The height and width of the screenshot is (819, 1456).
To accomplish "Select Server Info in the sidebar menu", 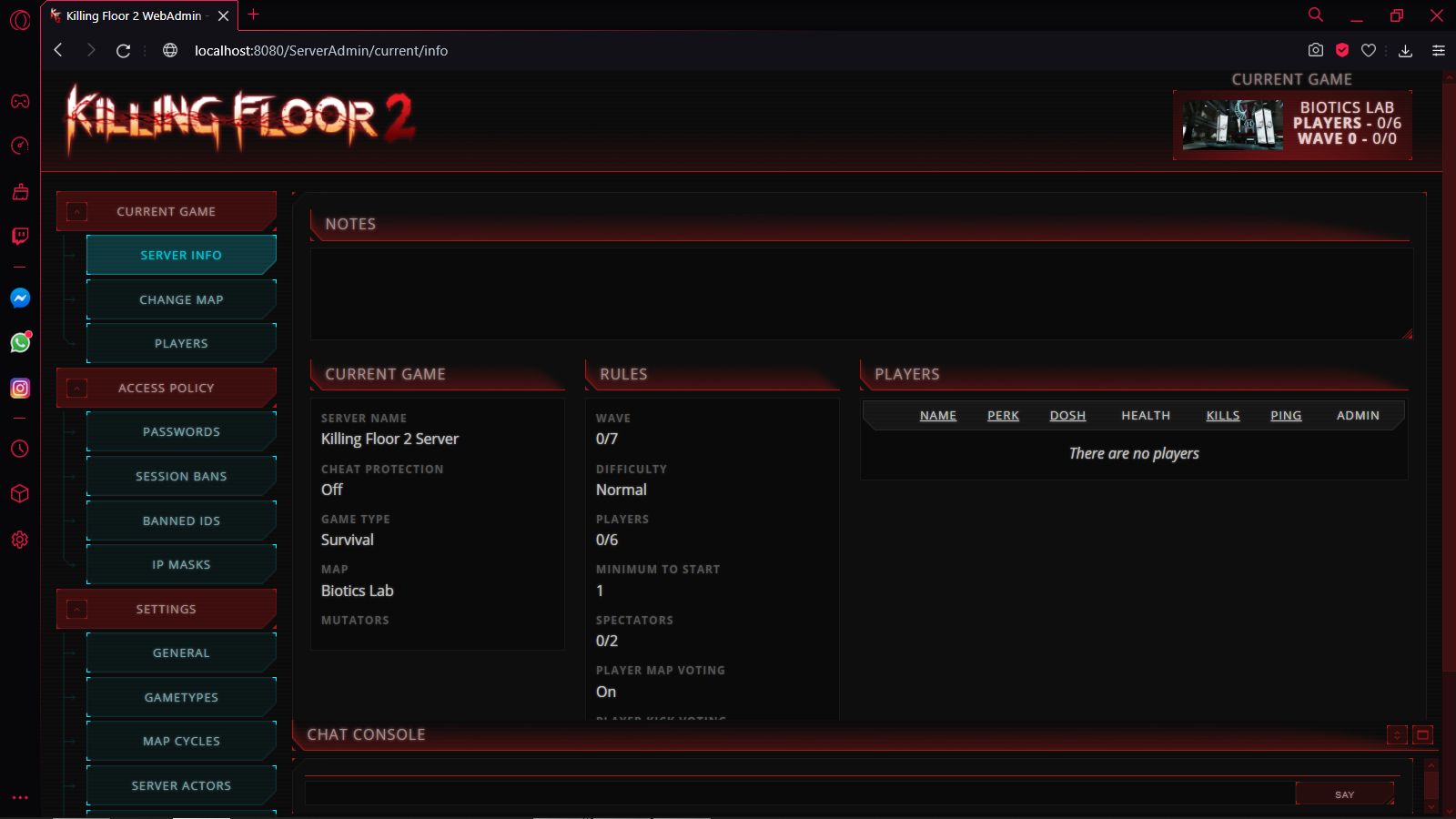I will tap(181, 256).
